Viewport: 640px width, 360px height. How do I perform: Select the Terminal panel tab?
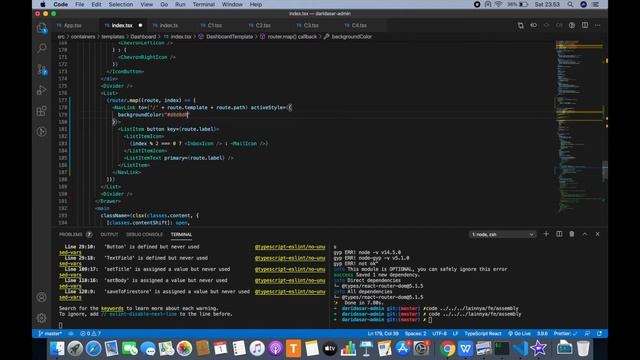tap(181, 234)
